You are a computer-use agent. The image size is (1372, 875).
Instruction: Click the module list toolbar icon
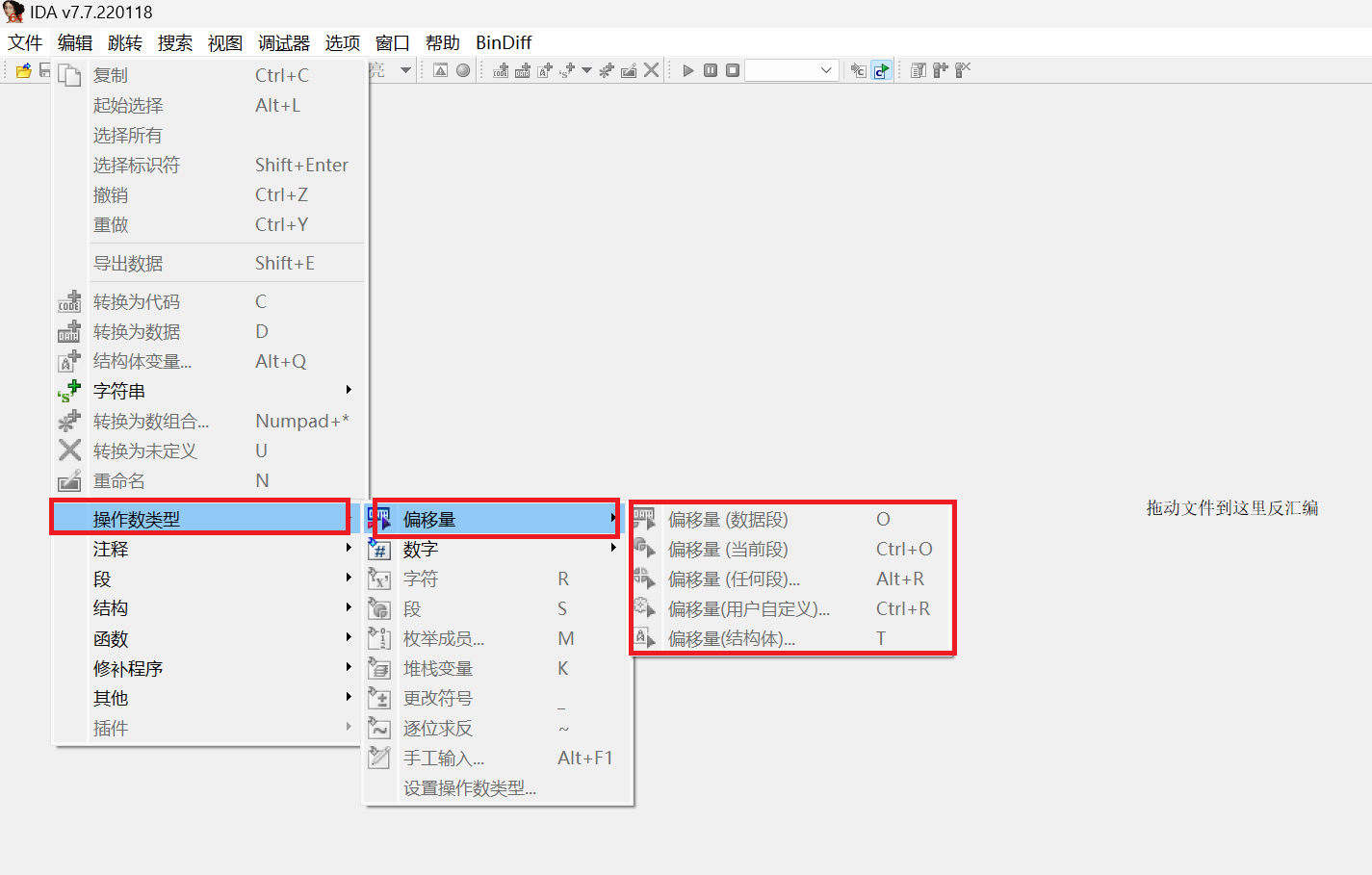pyautogui.click(x=919, y=70)
